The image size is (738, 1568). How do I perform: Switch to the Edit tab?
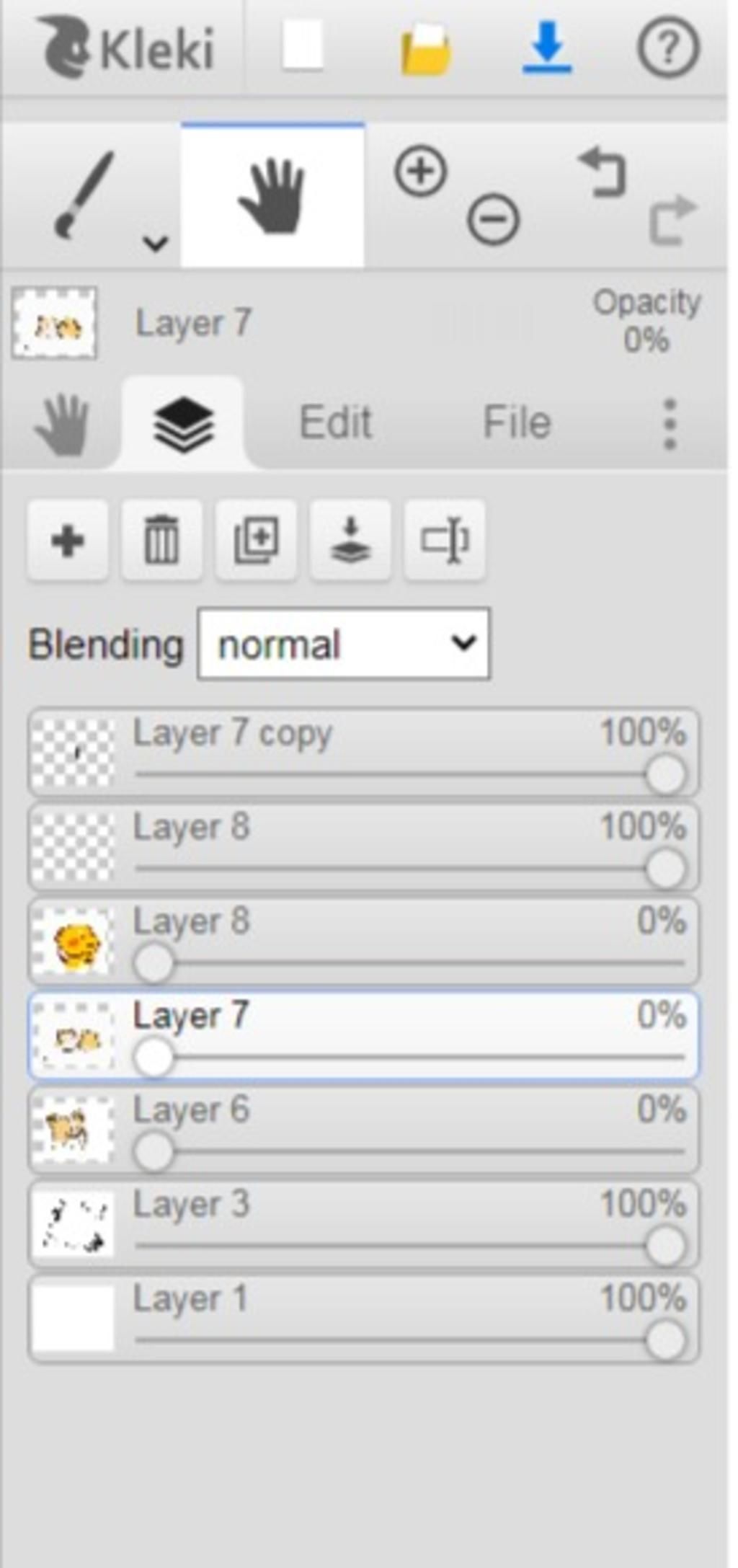pos(335,422)
